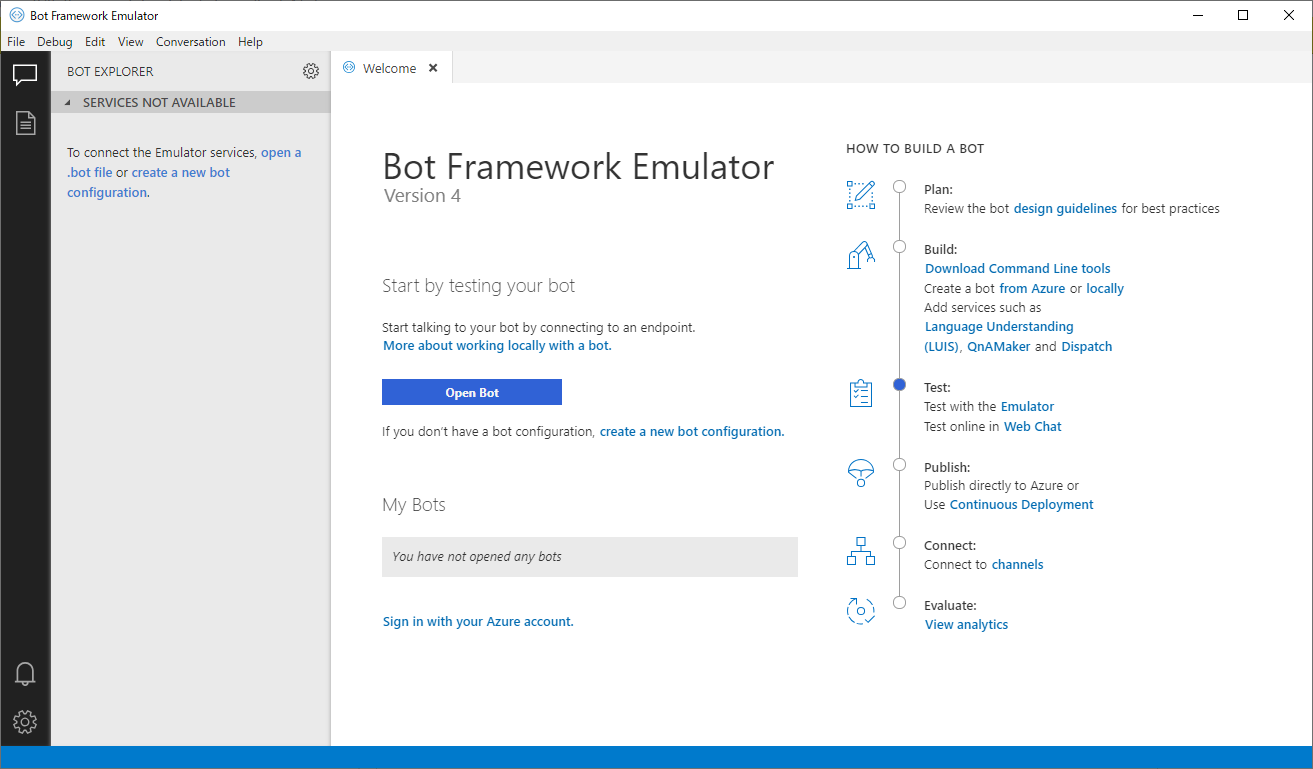Image resolution: width=1313 pixels, height=769 pixels.
Task: Click the 'locally' link
Action: click(1105, 289)
